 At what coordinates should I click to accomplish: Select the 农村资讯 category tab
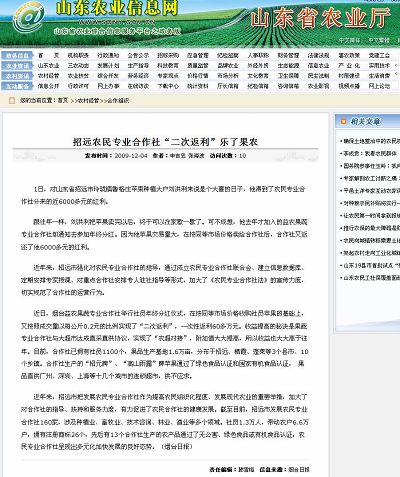coord(18,76)
